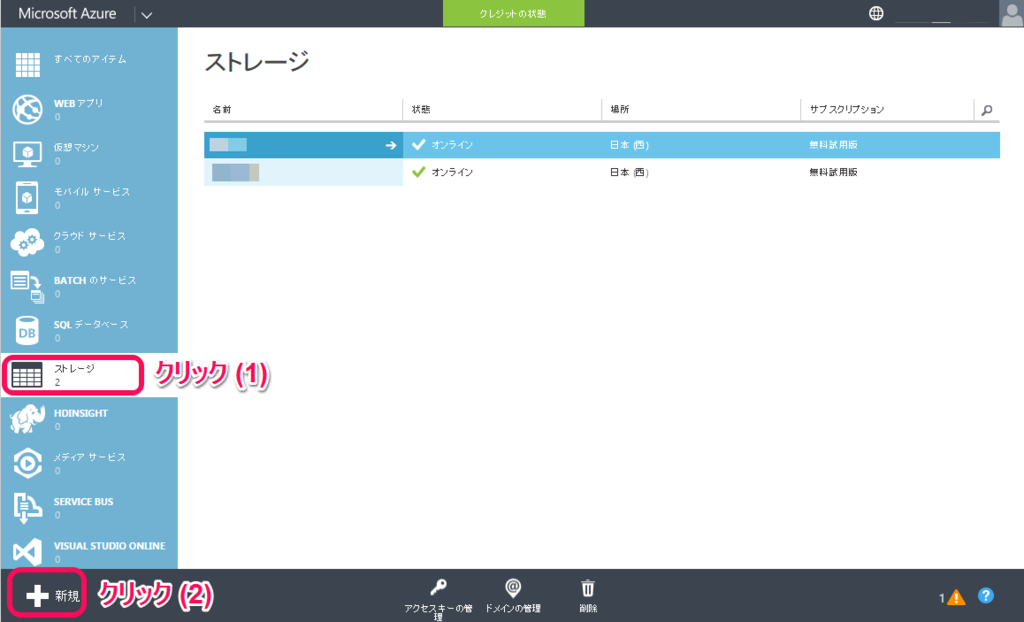Sort by the 名前 column header

222,109
